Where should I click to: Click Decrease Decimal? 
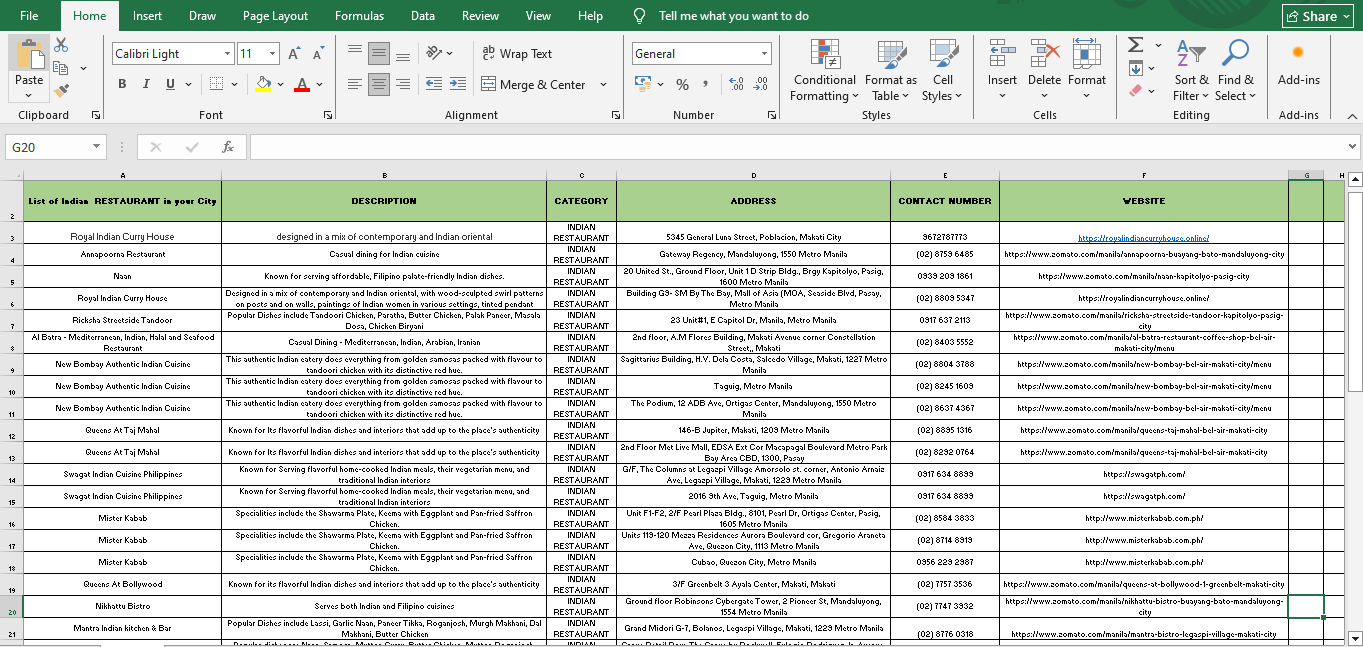pos(762,84)
